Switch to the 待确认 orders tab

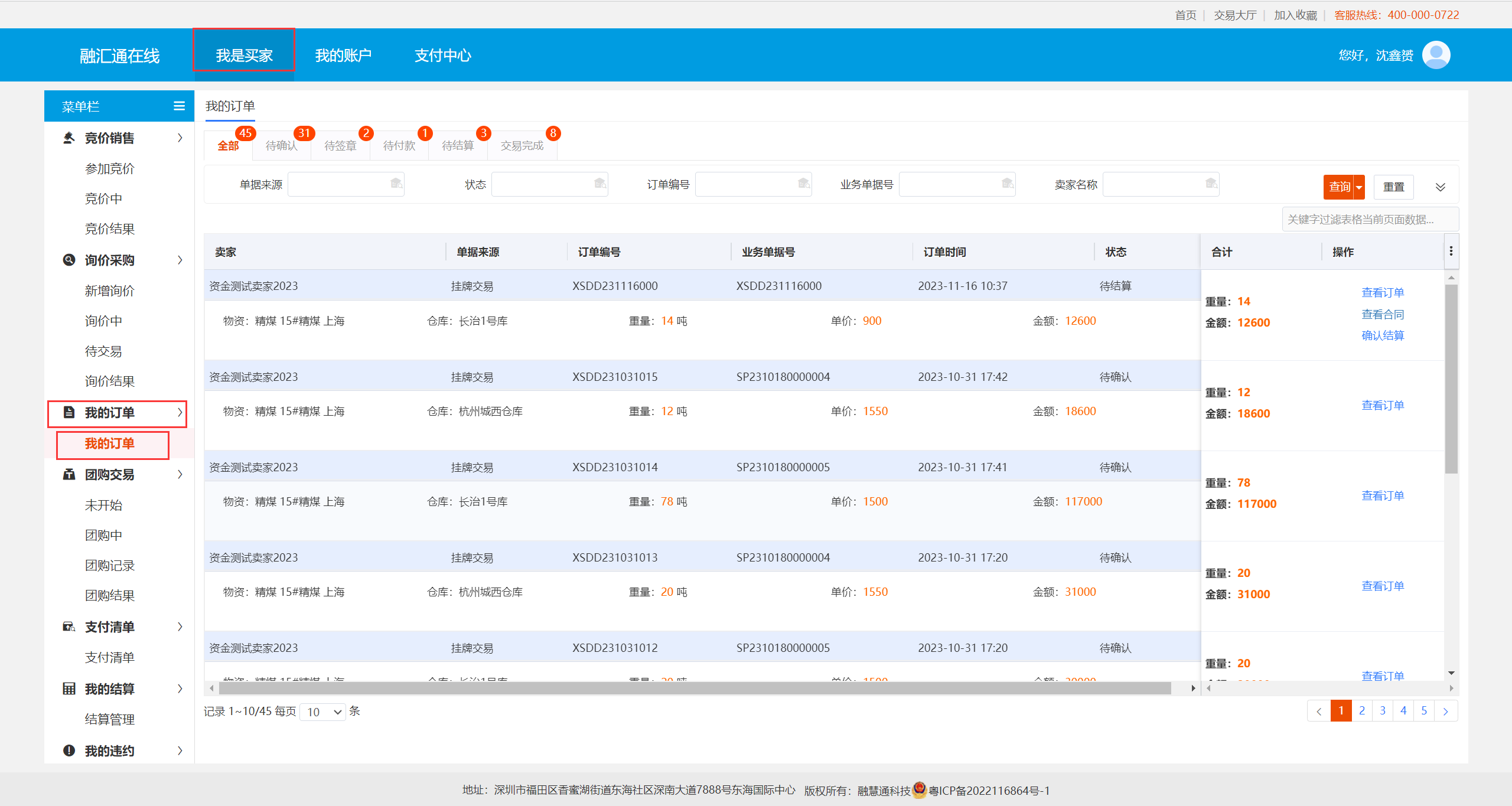coord(281,145)
